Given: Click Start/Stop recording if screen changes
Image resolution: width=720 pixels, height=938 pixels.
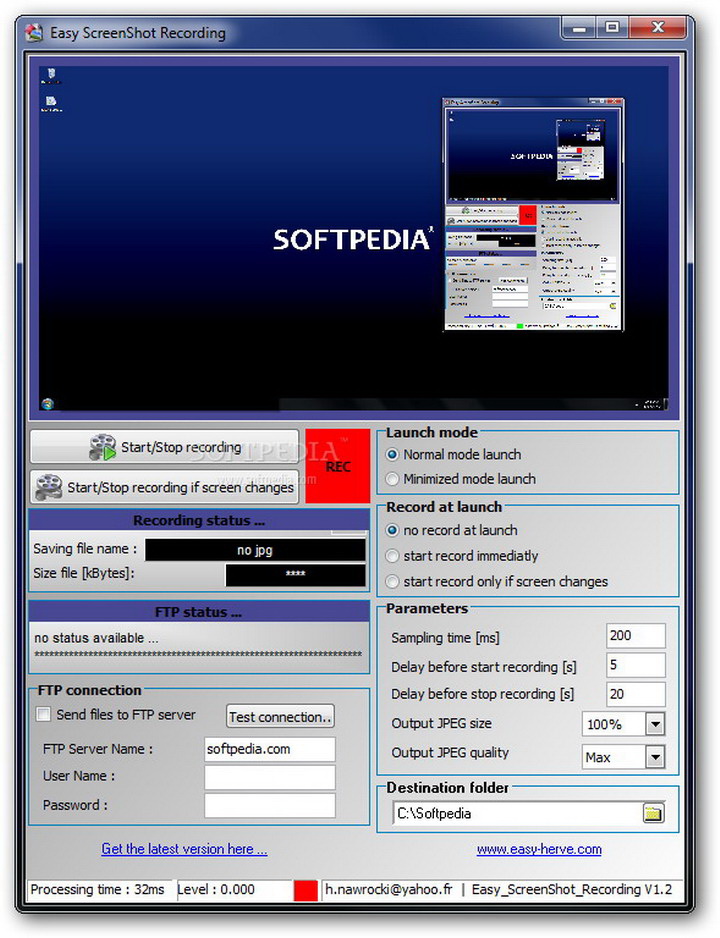Looking at the screenshot, I should [x=164, y=487].
